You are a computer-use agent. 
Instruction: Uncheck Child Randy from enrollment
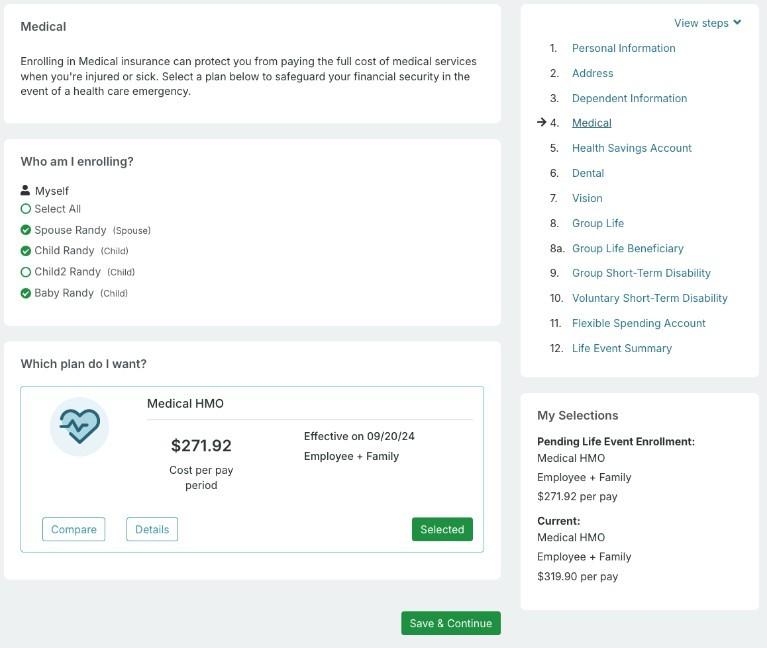tap(26, 251)
